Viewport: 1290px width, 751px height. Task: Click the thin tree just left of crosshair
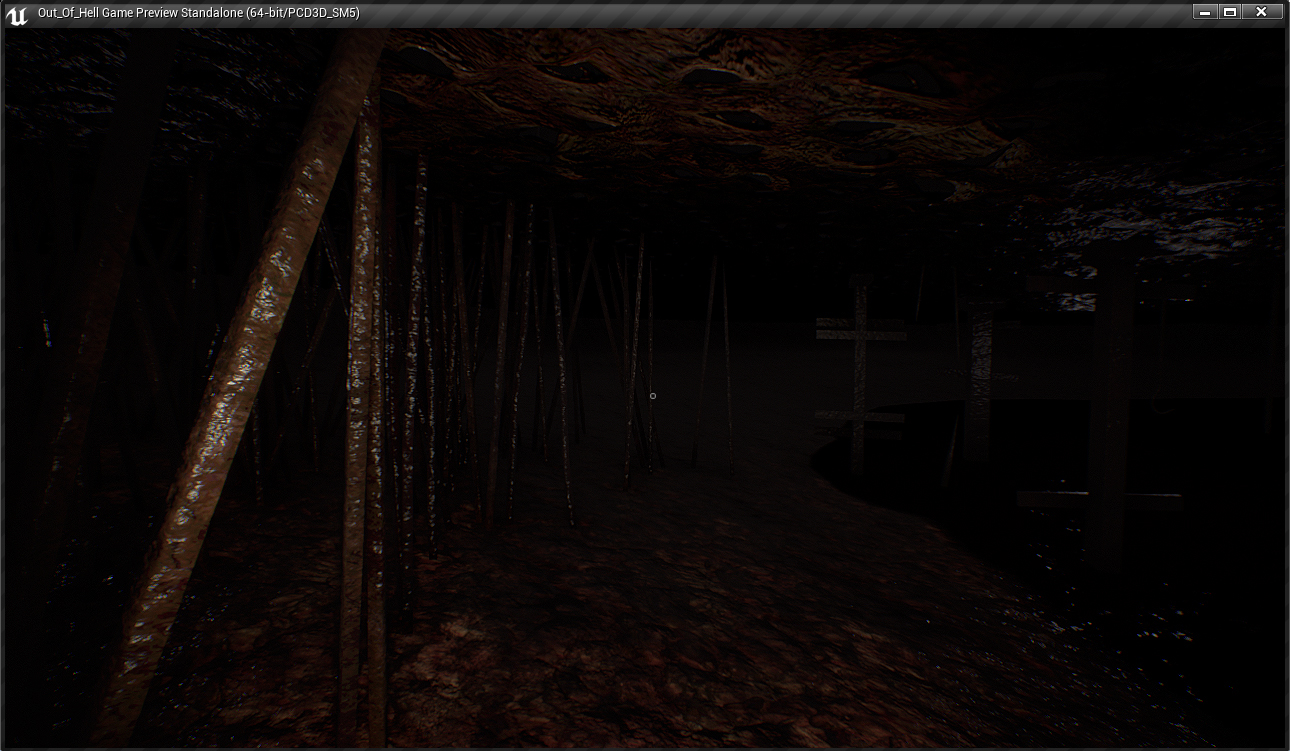[632, 380]
